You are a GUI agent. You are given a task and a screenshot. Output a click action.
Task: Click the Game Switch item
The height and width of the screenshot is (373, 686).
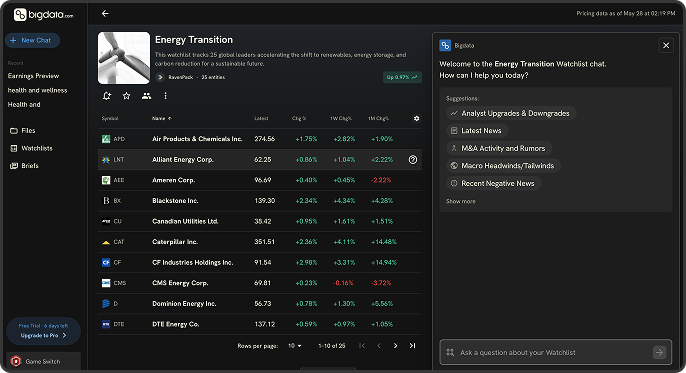[x=43, y=361]
